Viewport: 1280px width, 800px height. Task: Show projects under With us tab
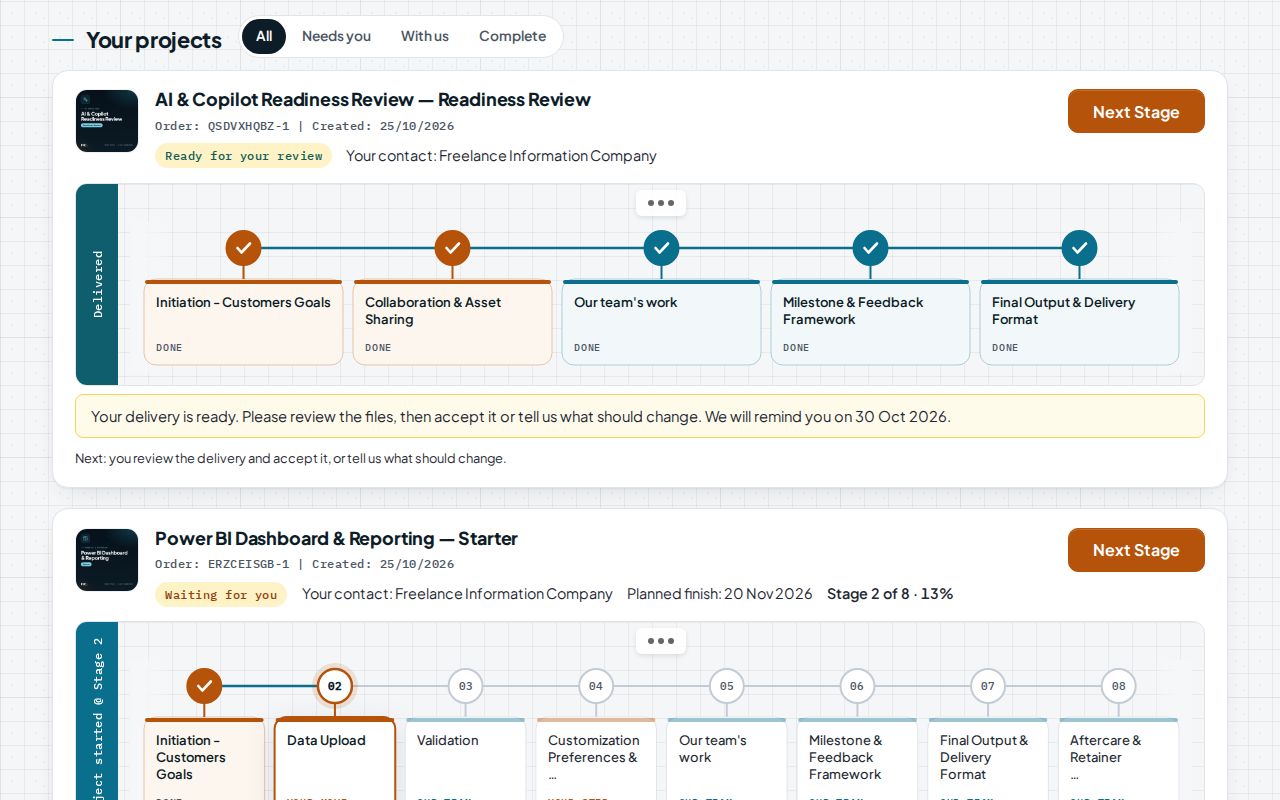(425, 36)
